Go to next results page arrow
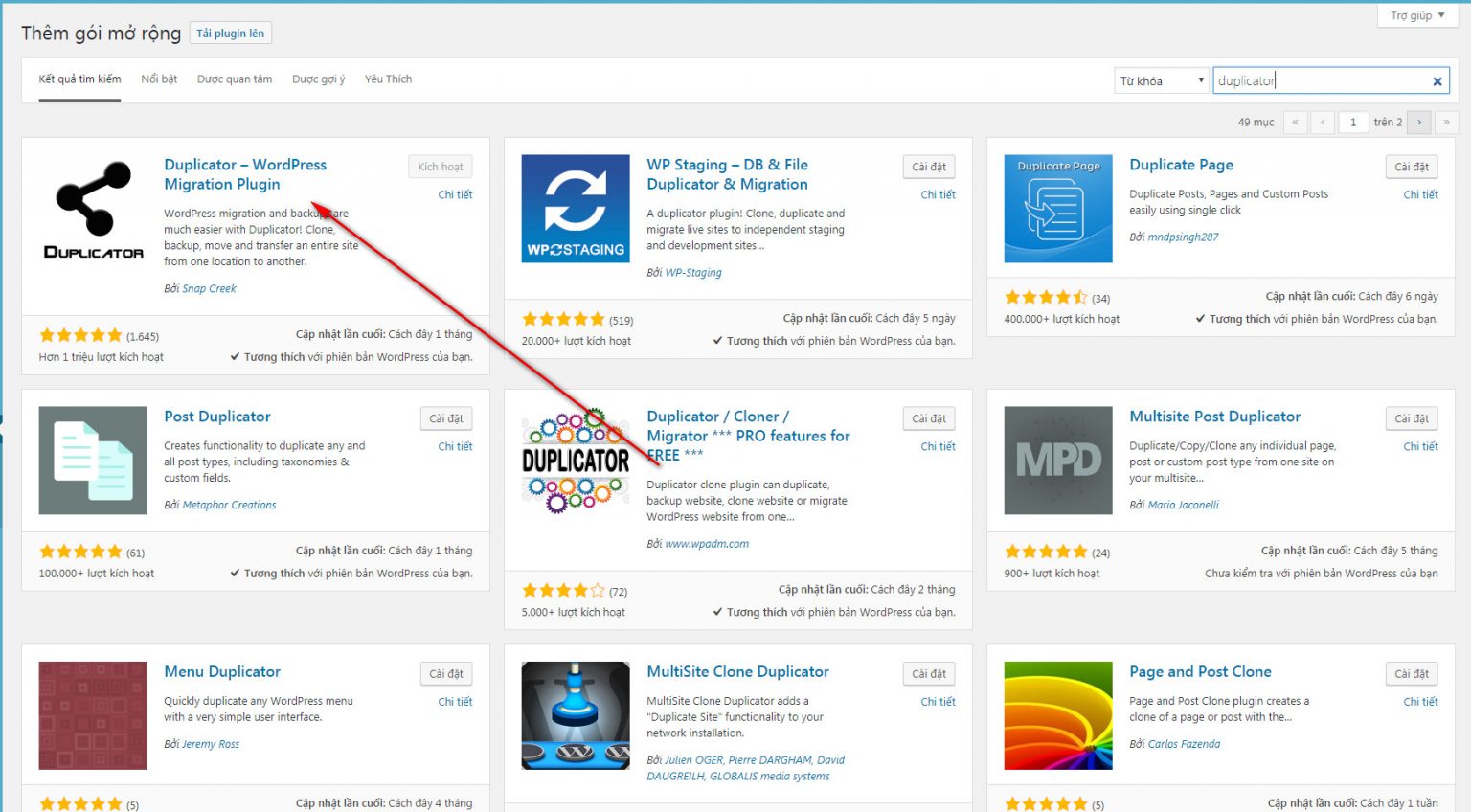 click(x=1419, y=123)
